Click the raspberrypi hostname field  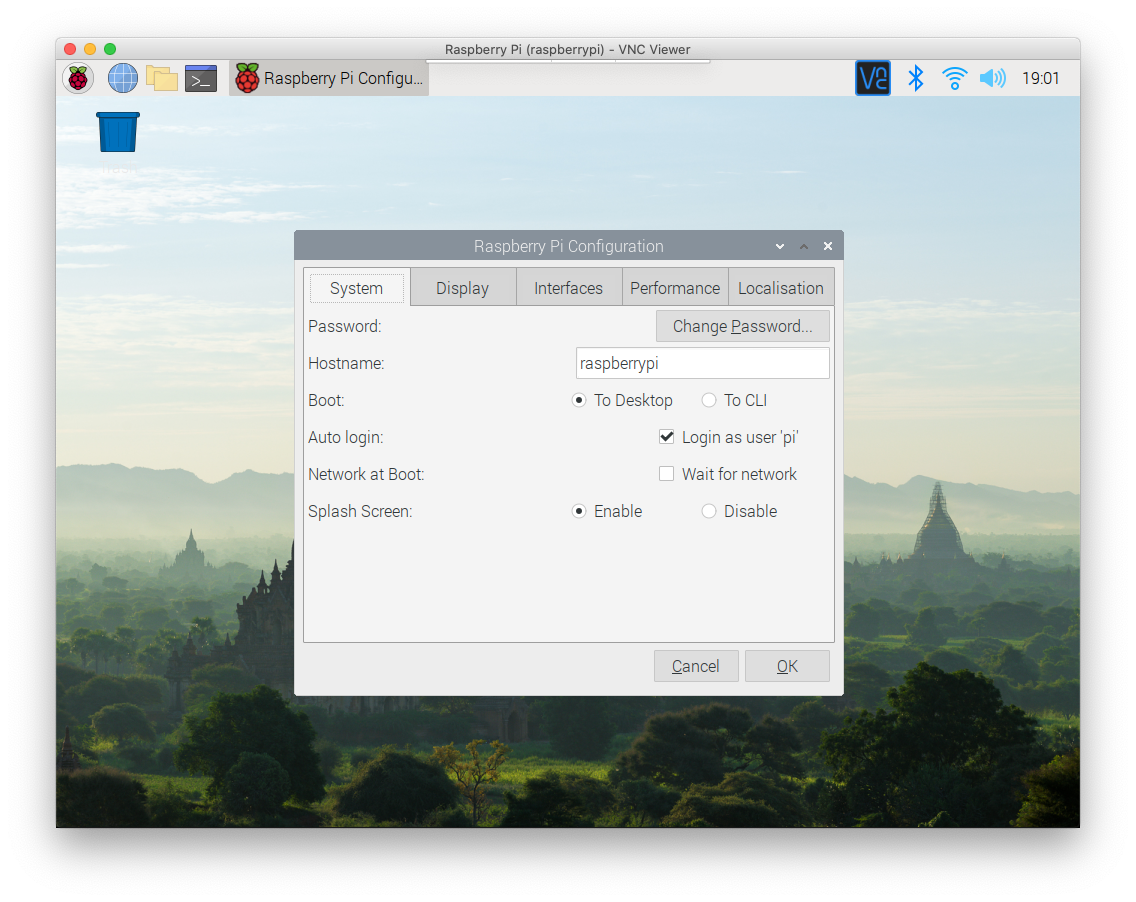[702, 363]
